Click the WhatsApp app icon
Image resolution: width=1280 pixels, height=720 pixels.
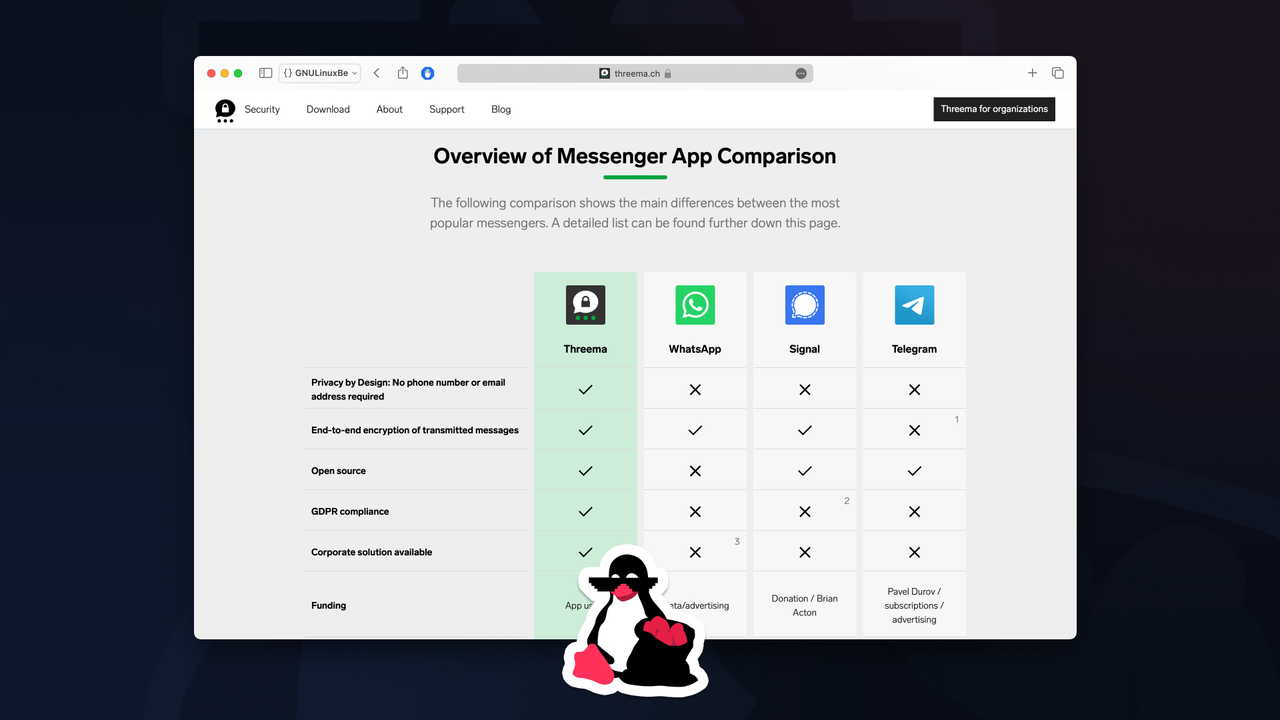coord(695,305)
